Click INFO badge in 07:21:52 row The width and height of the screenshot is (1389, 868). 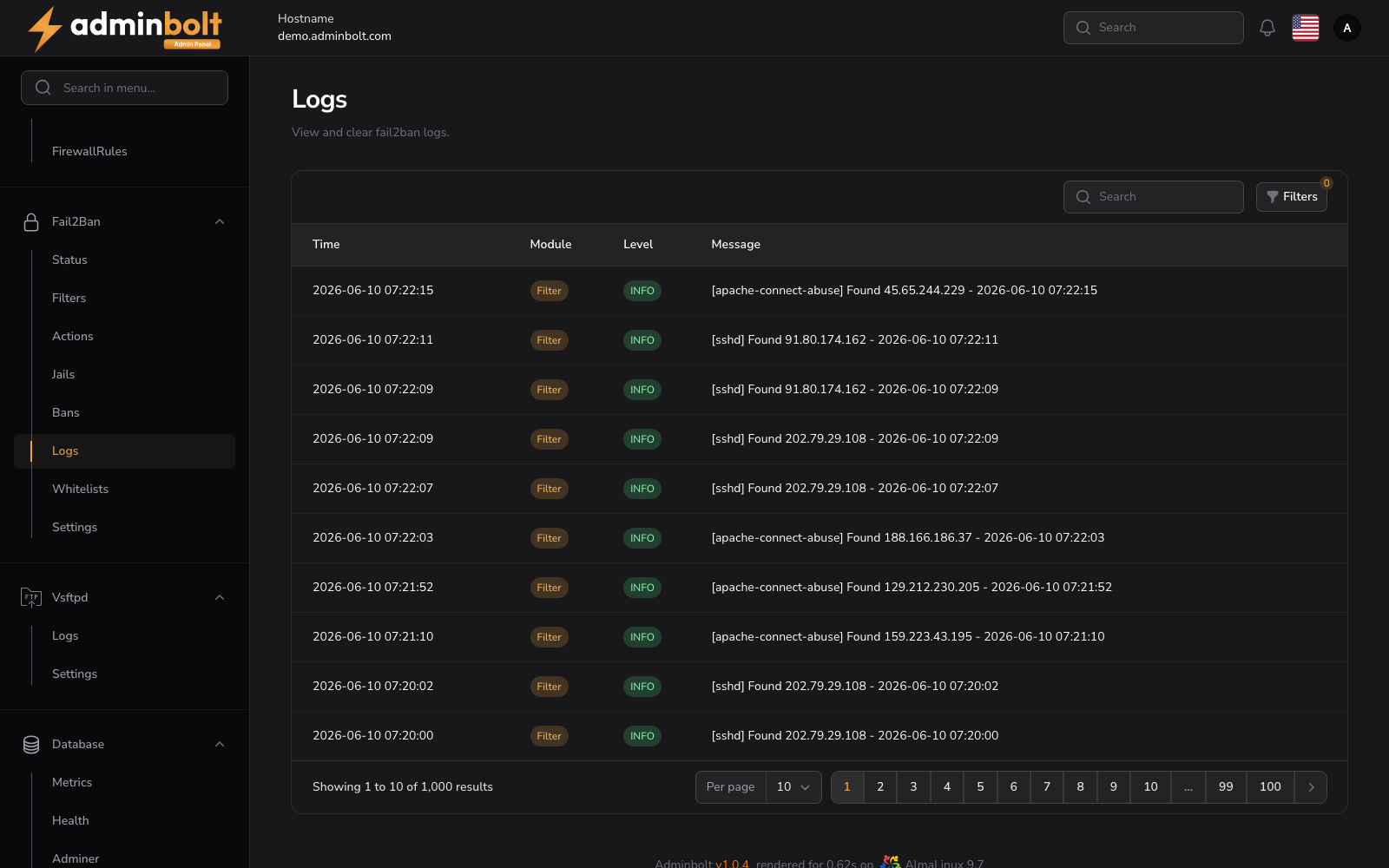pyautogui.click(x=642, y=588)
